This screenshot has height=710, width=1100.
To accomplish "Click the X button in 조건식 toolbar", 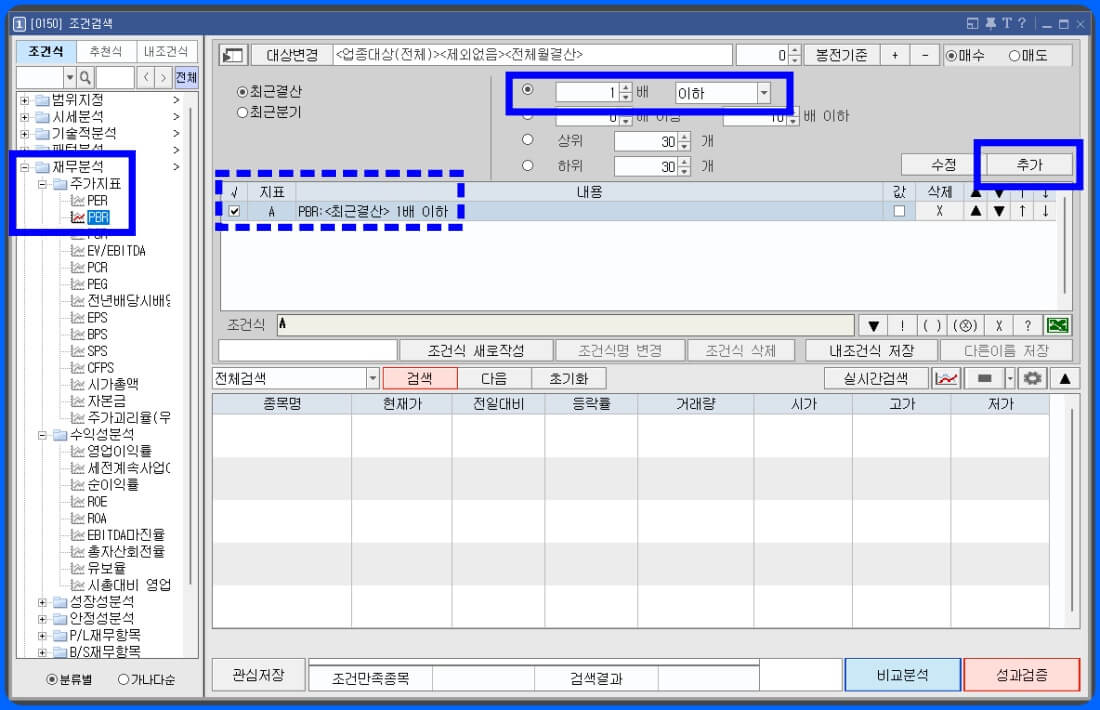I will pos(999,326).
